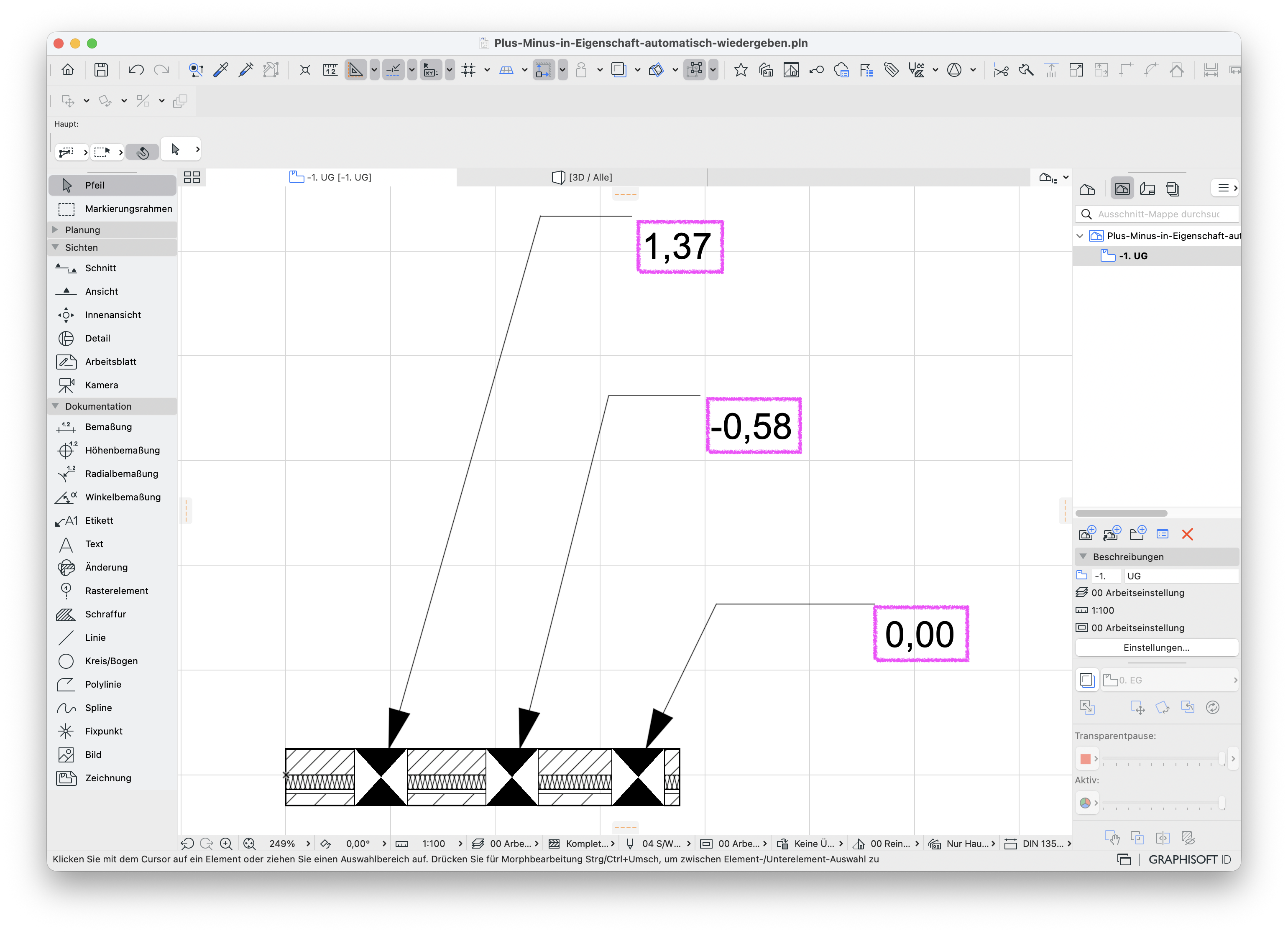Pick the Schraffur fill tool
The width and height of the screenshot is (1288, 933).
(112, 614)
